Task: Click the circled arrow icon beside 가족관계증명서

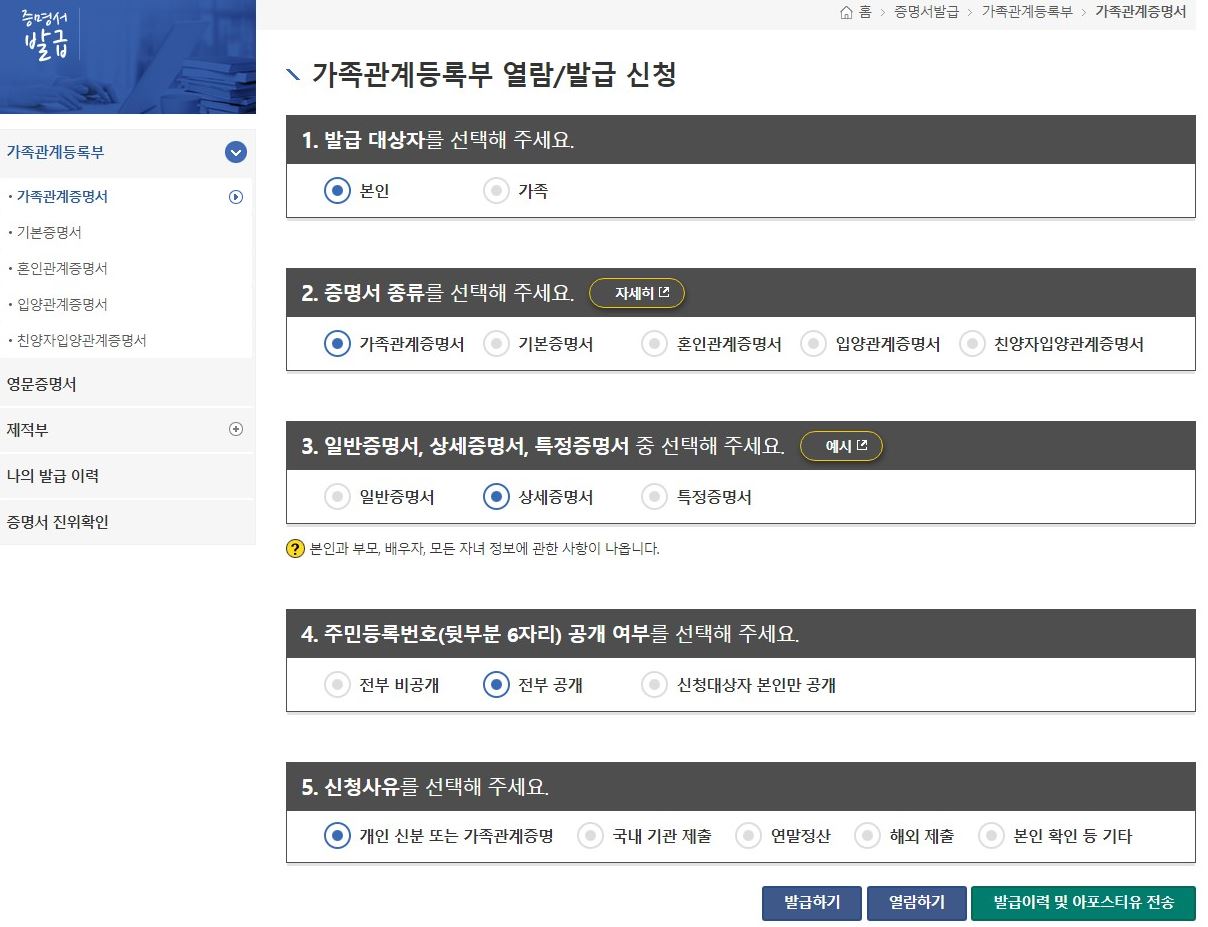Action: click(x=236, y=197)
